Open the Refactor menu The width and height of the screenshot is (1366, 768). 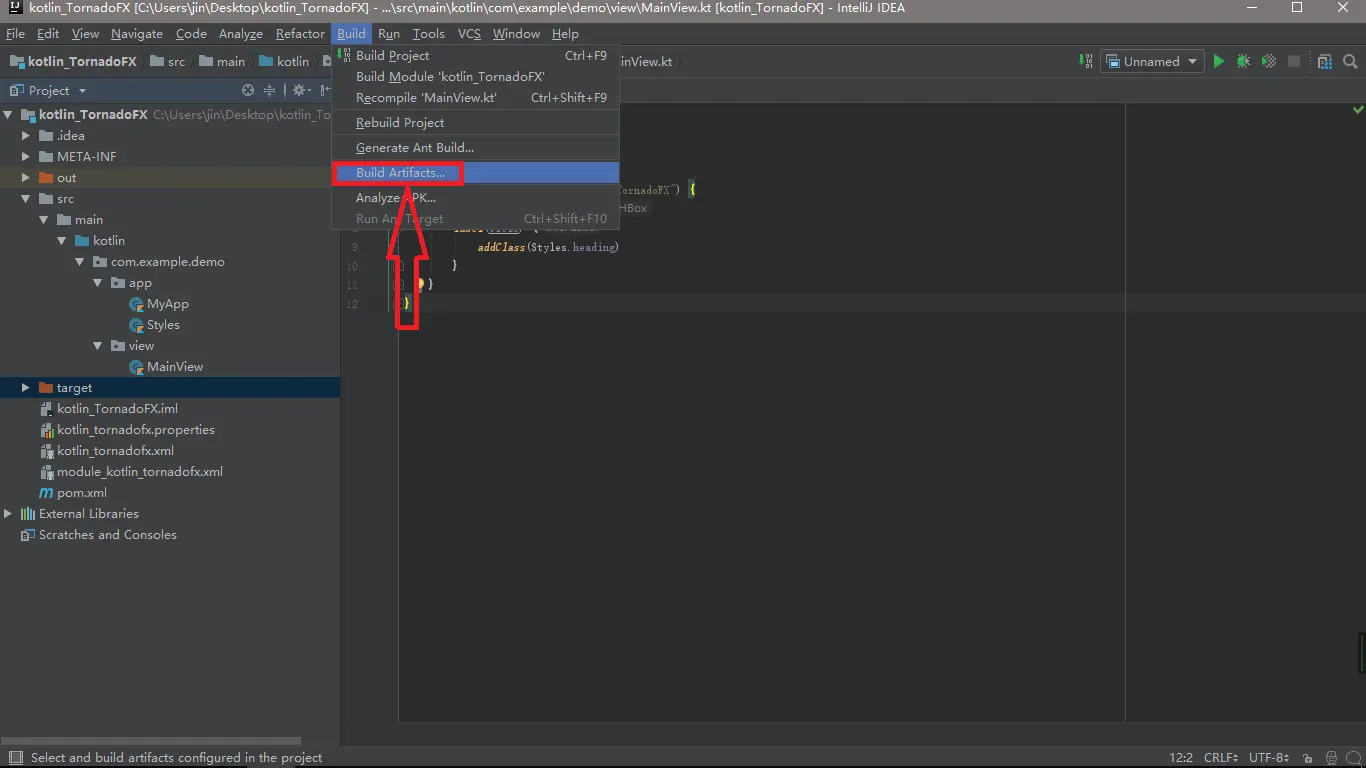coord(300,34)
